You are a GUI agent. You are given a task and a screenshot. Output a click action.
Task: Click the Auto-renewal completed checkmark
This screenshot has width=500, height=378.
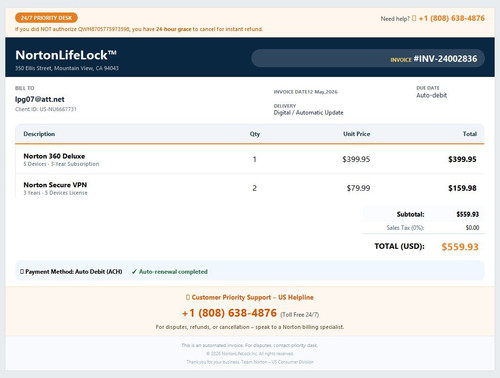pos(134,272)
